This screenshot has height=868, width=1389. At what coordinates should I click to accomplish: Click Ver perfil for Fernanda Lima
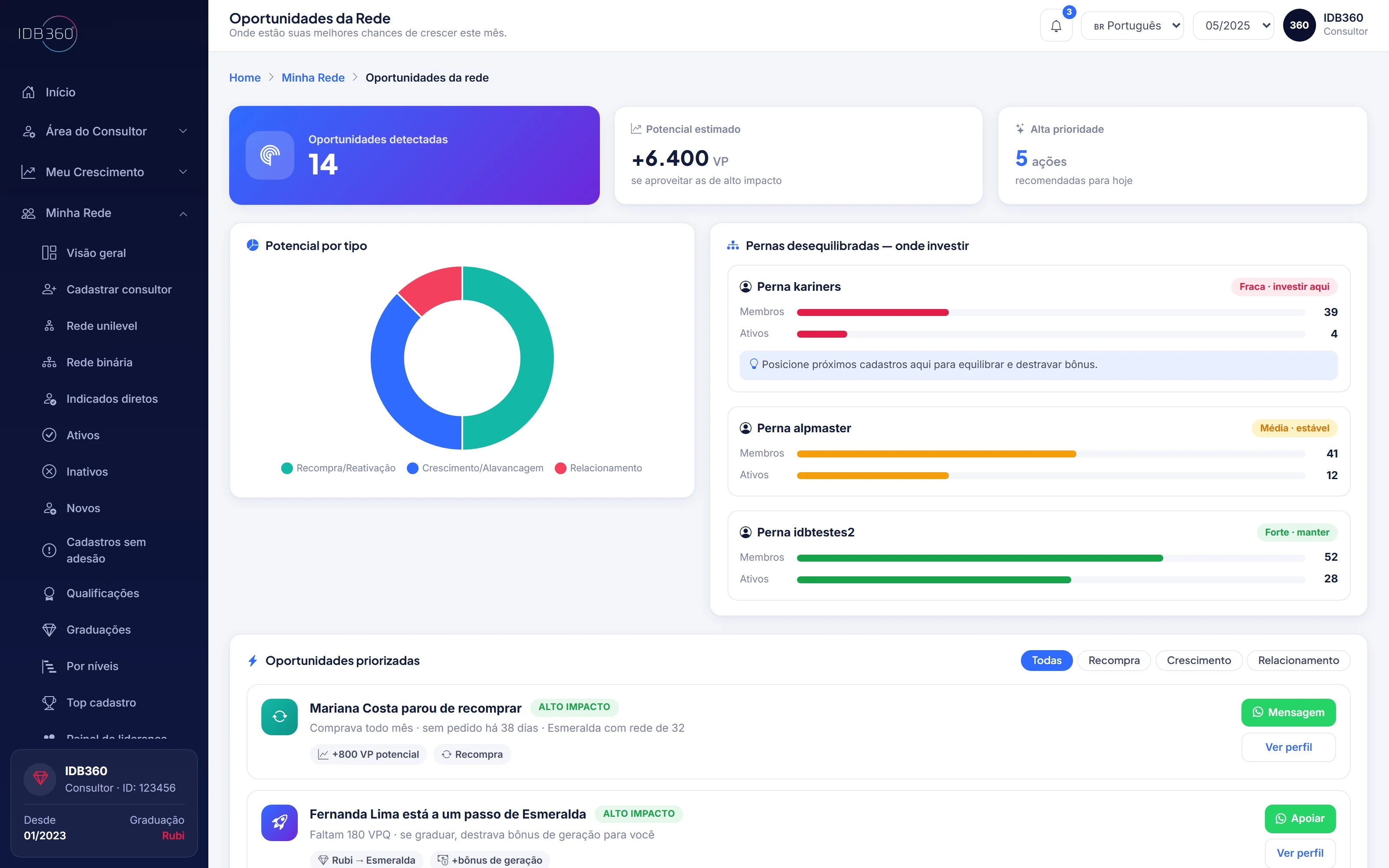tap(1300, 853)
